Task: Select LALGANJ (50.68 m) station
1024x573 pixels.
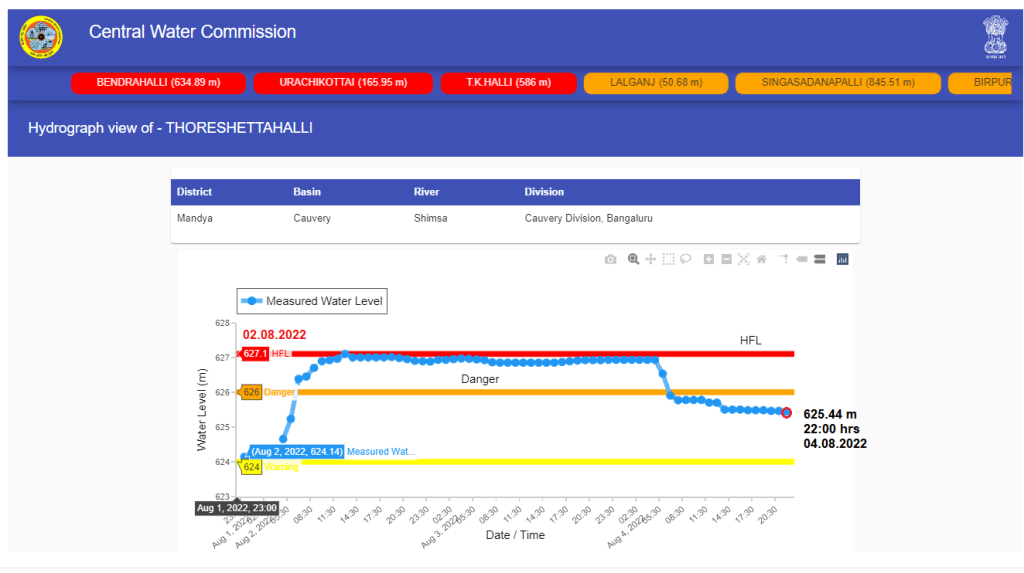Action: 655,82
